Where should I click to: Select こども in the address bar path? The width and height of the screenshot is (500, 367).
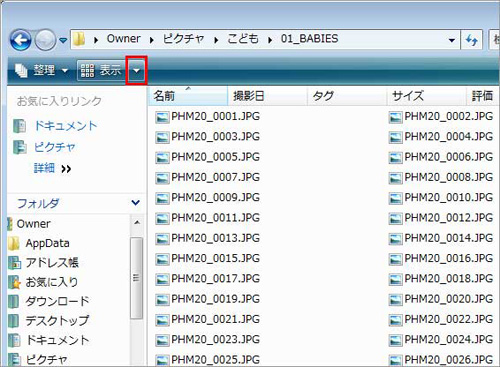click(x=243, y=39)
